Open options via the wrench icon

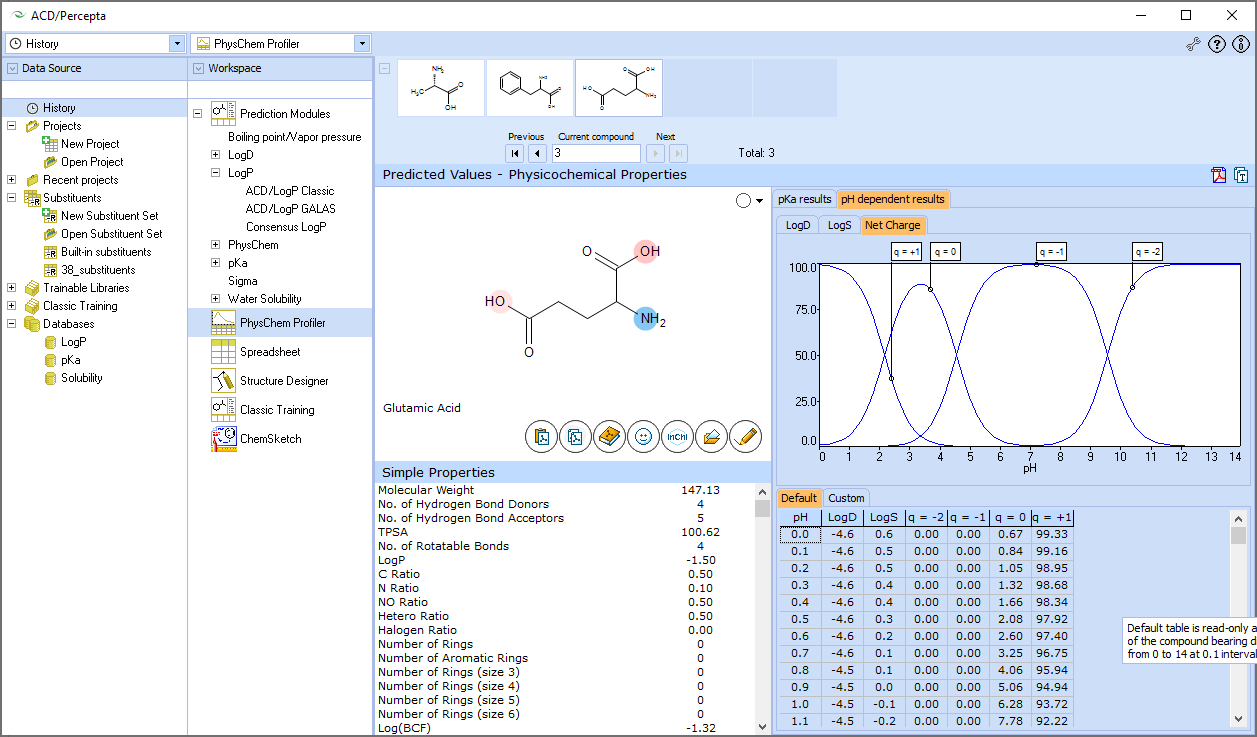click(1192, 44)
